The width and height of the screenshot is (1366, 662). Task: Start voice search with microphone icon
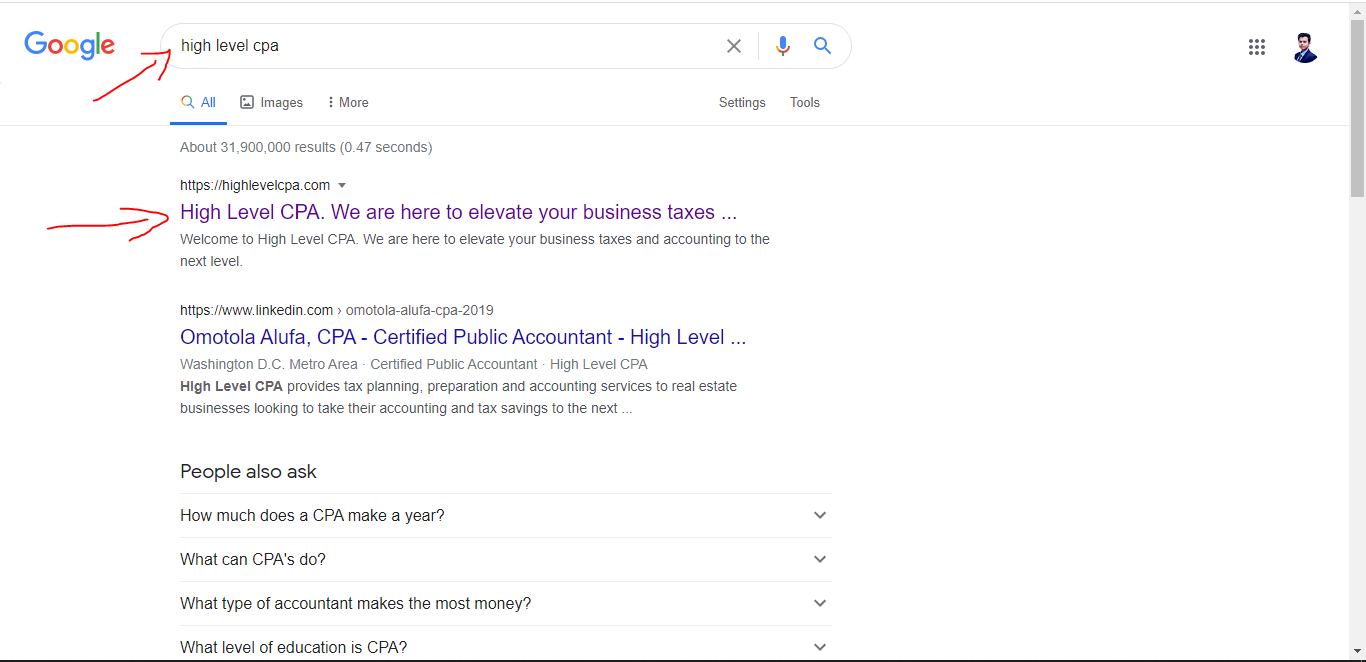tap(783, 46)
